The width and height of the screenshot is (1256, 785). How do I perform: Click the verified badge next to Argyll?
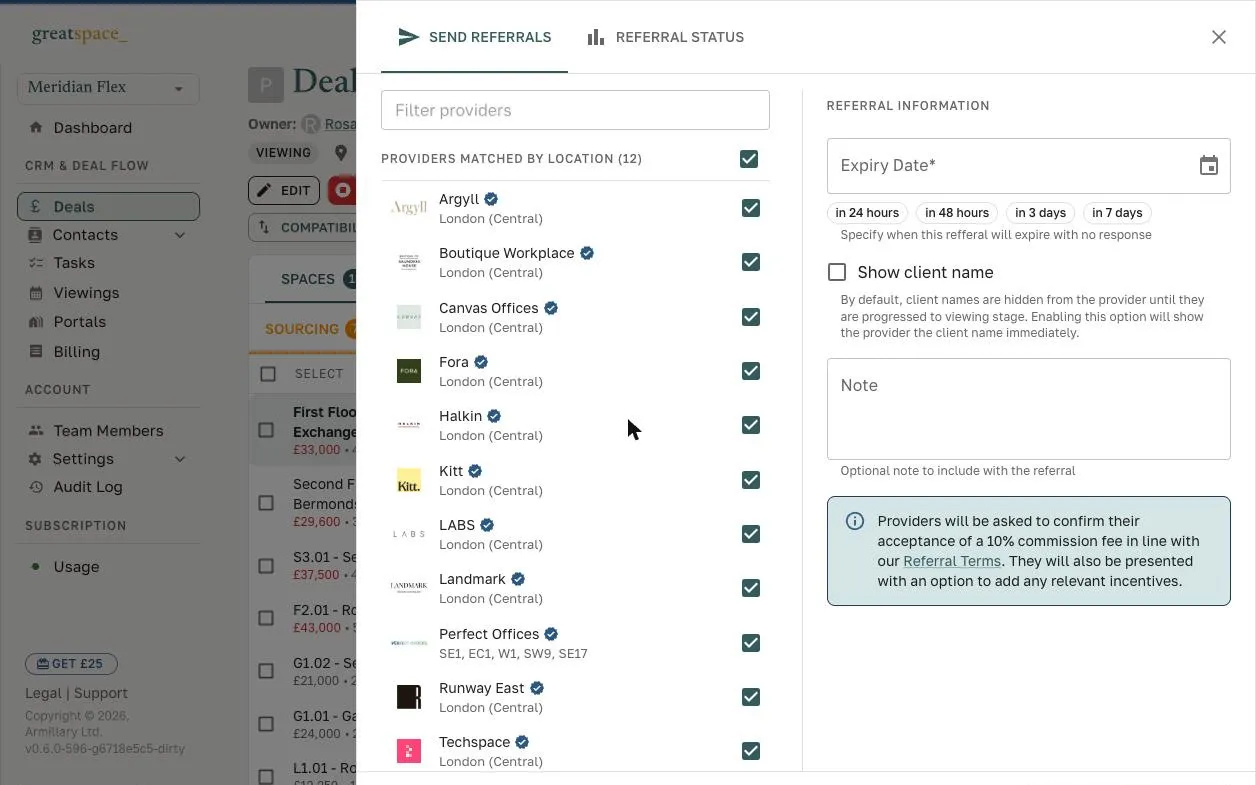[491, 199]
